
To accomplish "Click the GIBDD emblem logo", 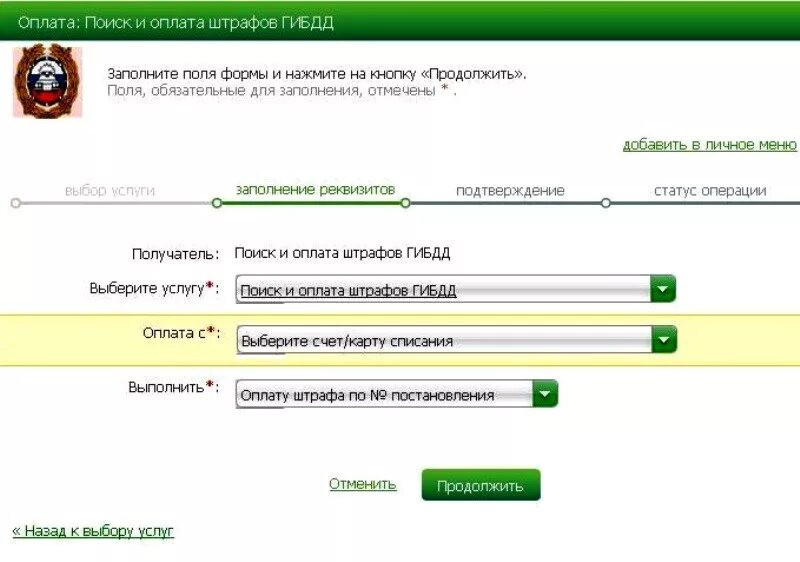I will click(x=47, y=81).
